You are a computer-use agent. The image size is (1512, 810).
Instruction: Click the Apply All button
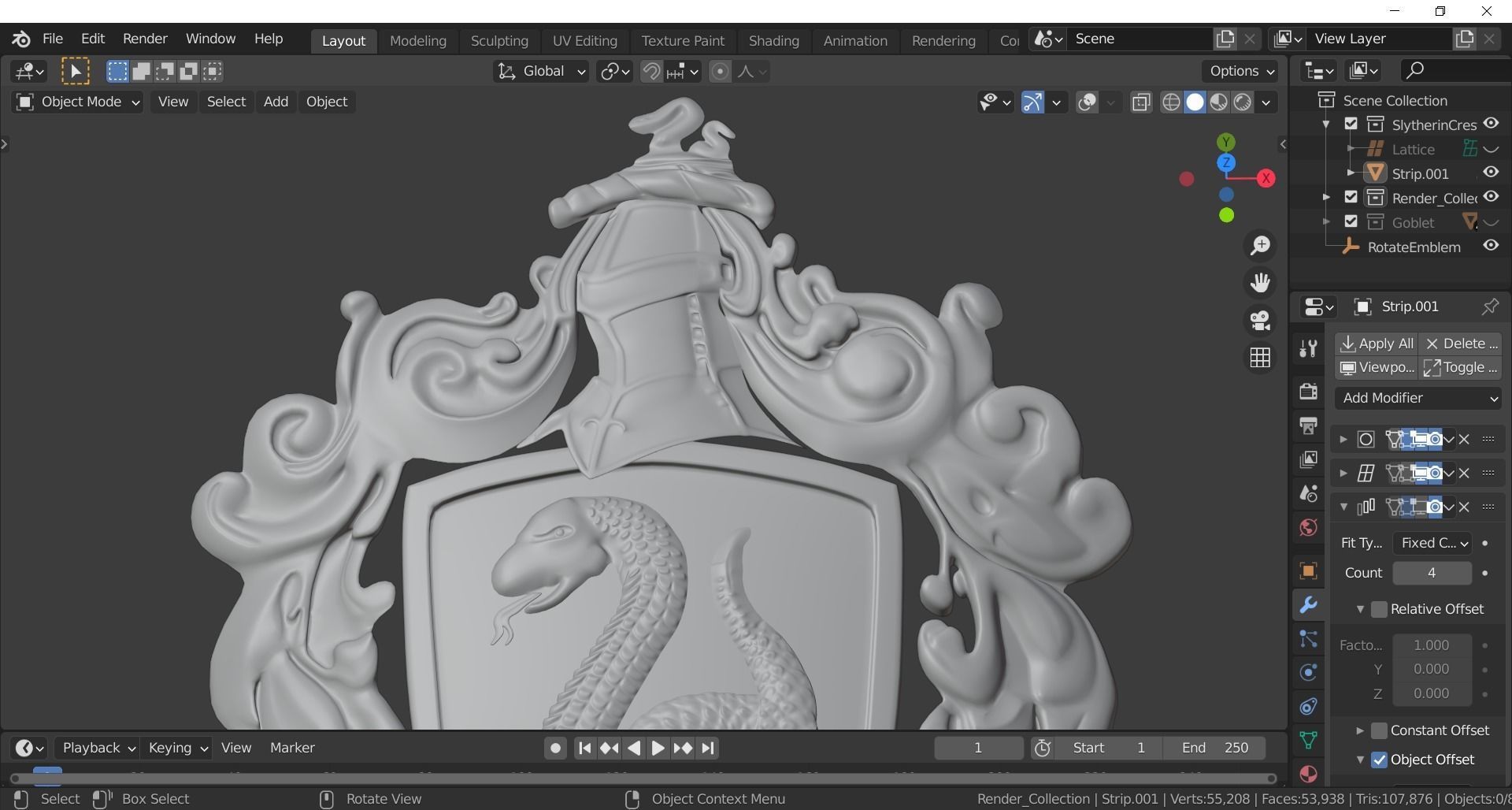tap(1377, 344)
